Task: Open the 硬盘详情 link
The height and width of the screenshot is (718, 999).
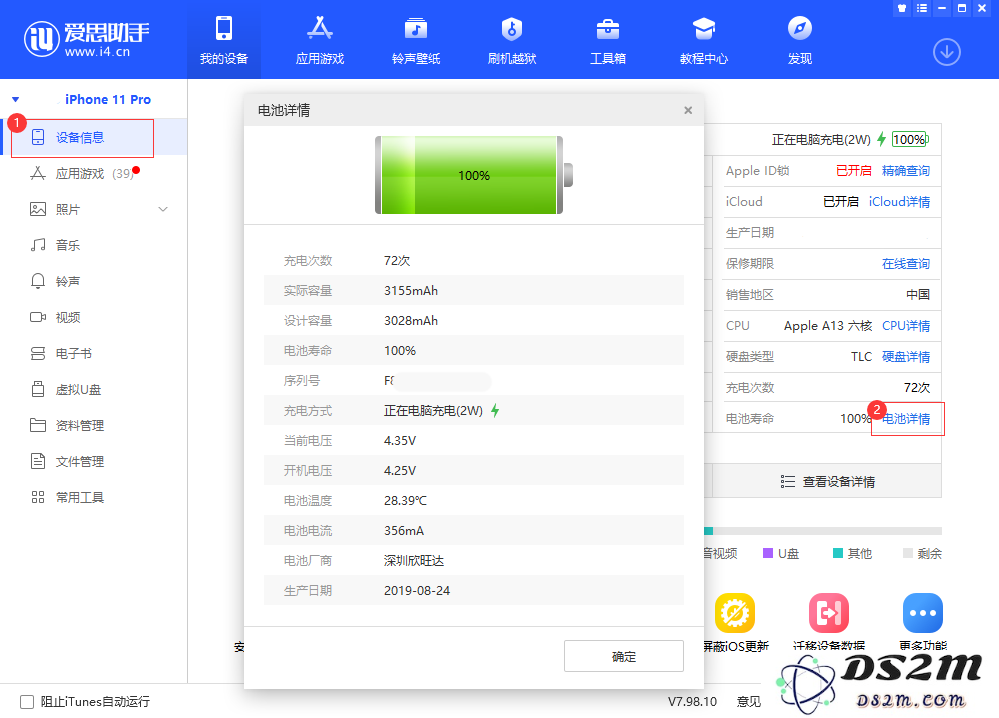Action: tap(905, 357)
